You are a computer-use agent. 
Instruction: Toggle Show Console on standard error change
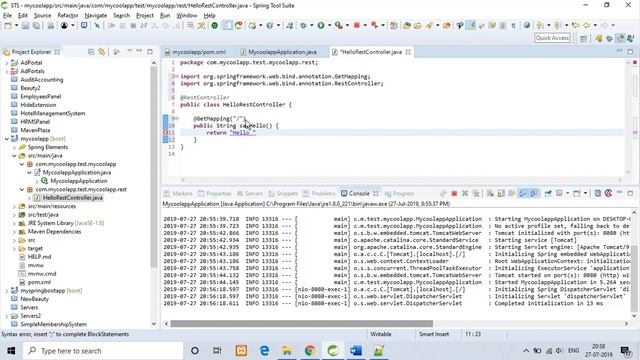pyautogui.click(x=534, y=193)
